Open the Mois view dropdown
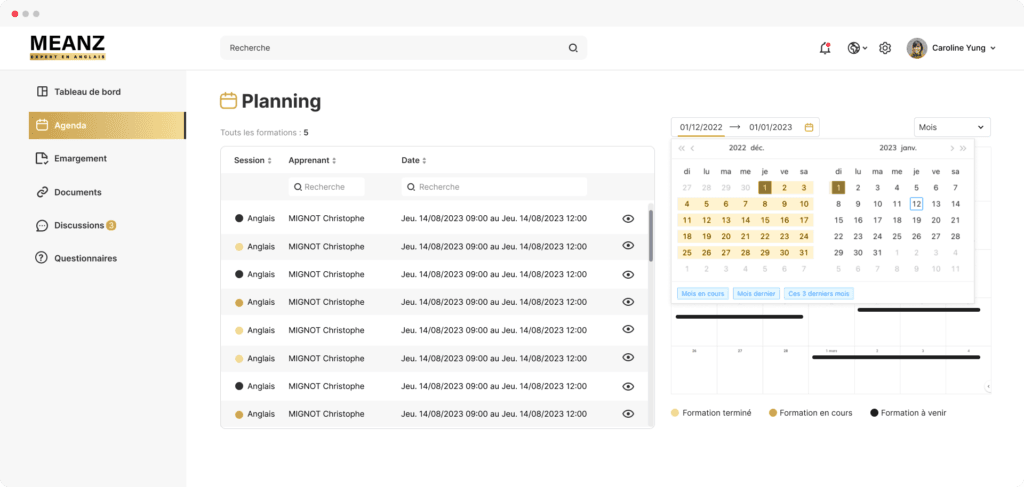 click(951, 127)
